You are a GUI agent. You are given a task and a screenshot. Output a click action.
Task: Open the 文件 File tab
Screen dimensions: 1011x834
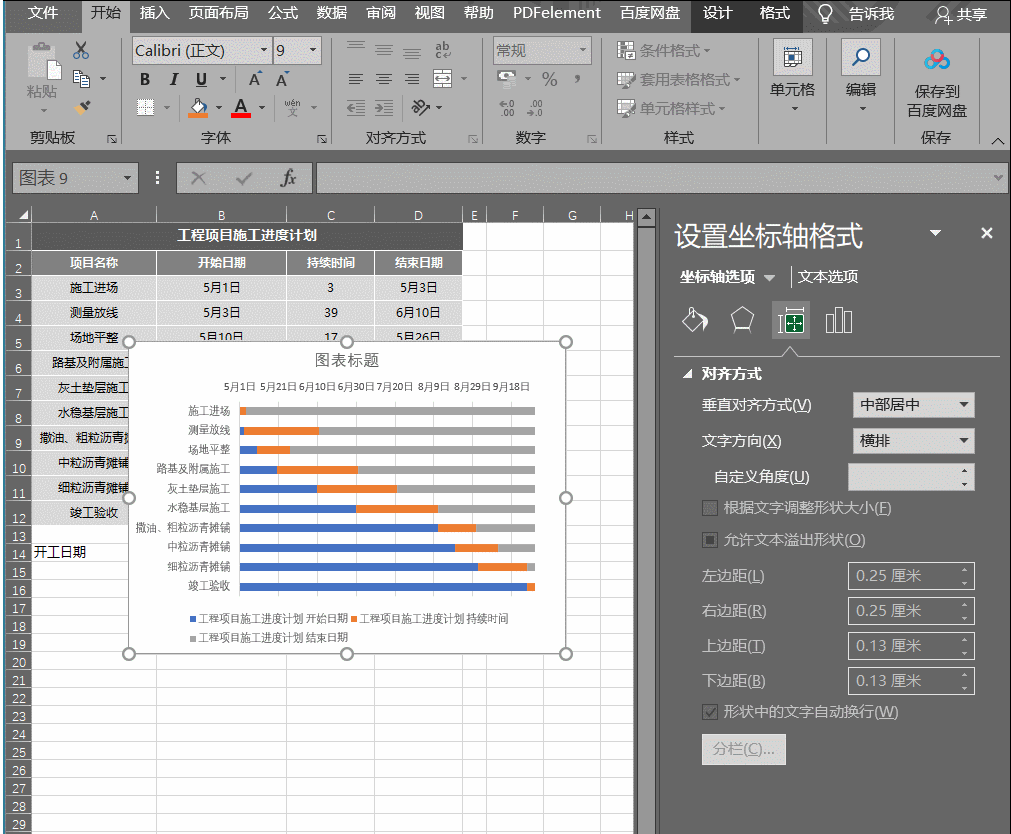pos(43,13)
